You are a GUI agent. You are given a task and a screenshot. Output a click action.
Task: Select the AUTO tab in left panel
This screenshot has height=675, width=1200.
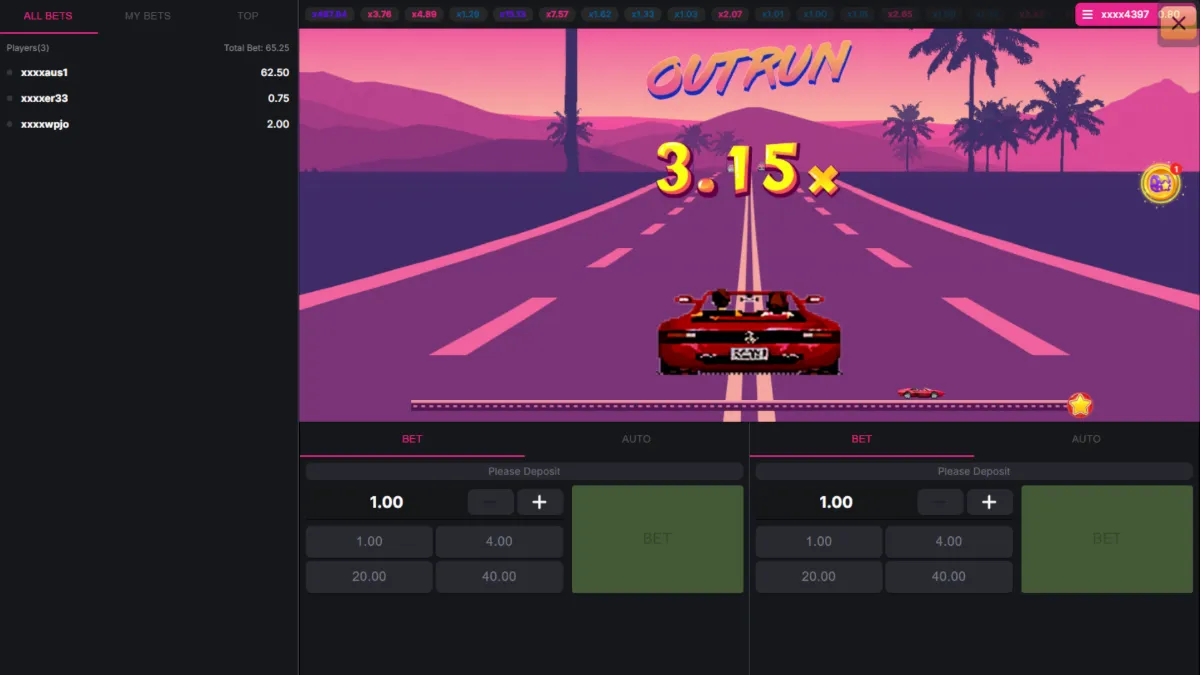pyautogui.click(x=636, y=439)
